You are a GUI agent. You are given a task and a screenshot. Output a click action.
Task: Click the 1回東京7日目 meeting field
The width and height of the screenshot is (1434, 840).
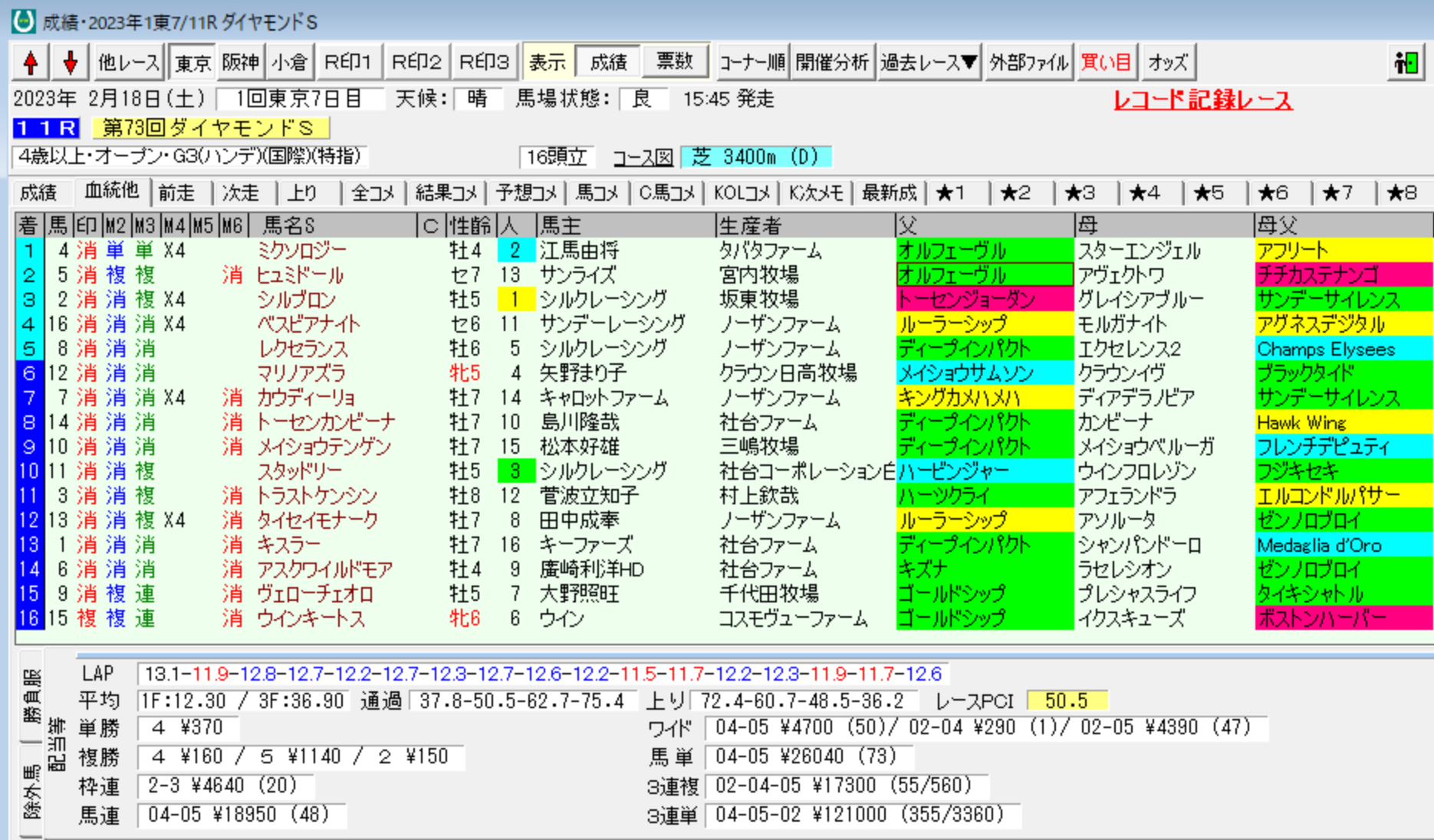point(300,99)
